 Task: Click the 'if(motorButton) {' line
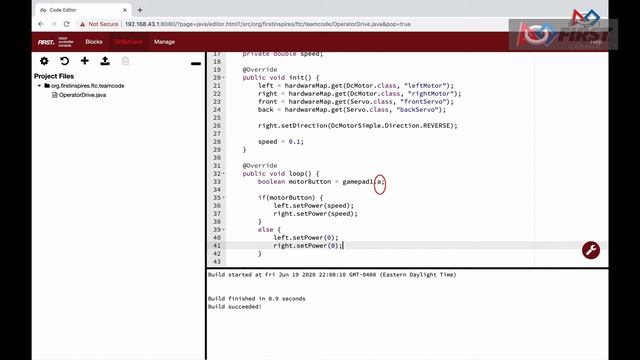coord(290,198)
